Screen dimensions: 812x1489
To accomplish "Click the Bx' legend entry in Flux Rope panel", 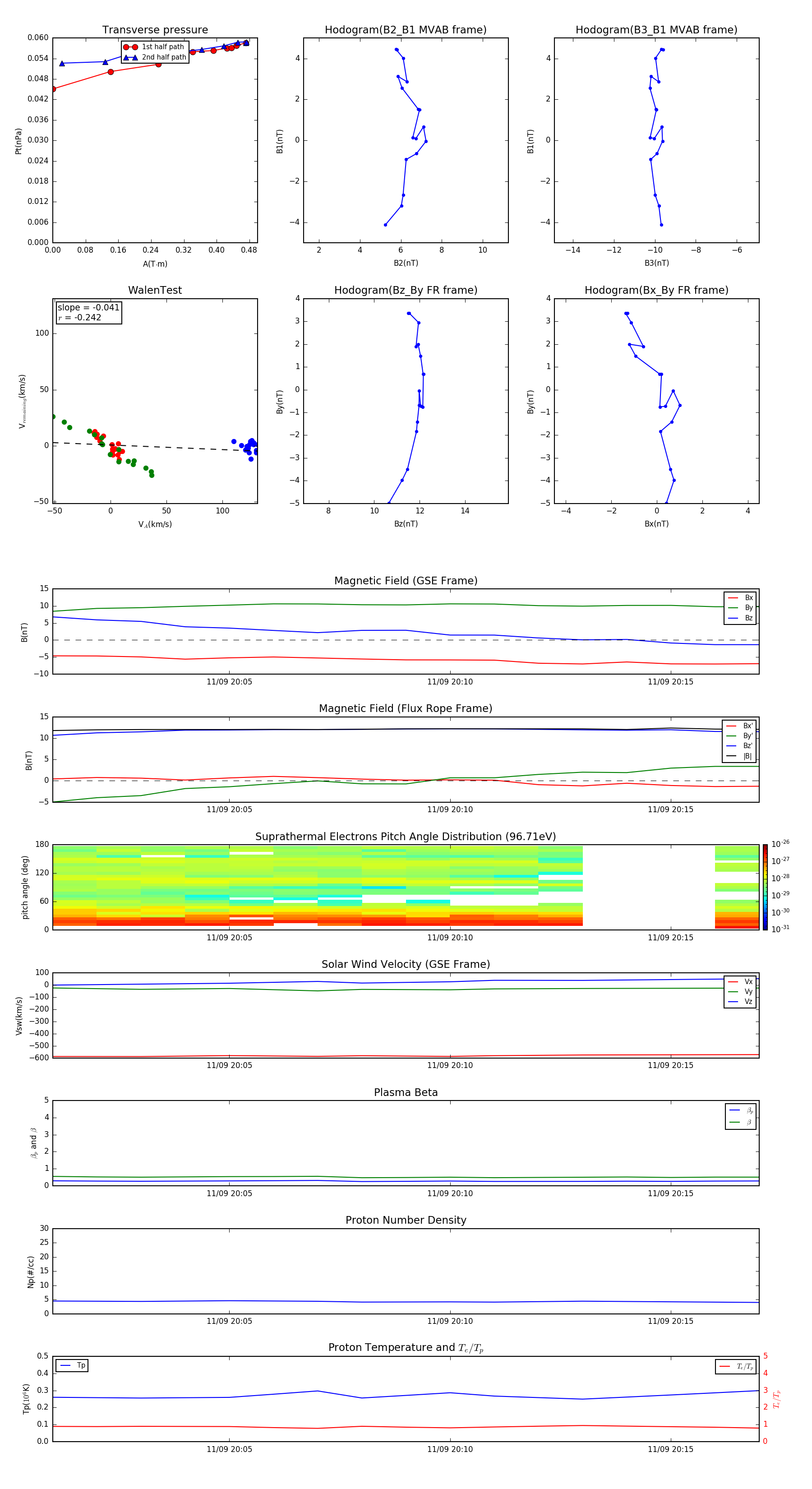I will coord(739,726).
